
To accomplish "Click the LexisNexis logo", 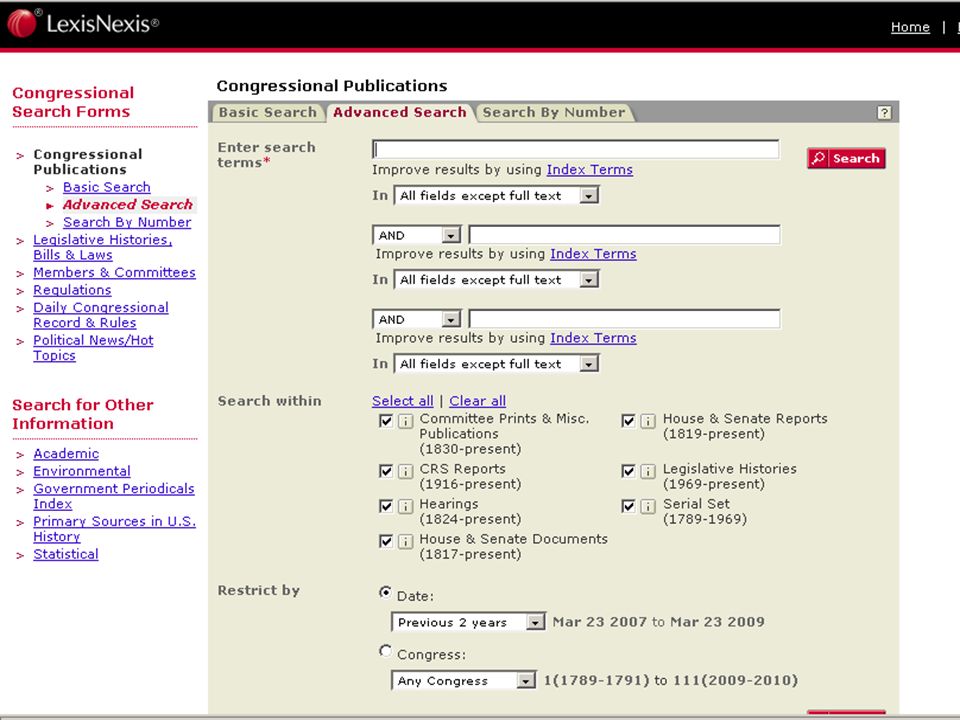I will [83, 23].
